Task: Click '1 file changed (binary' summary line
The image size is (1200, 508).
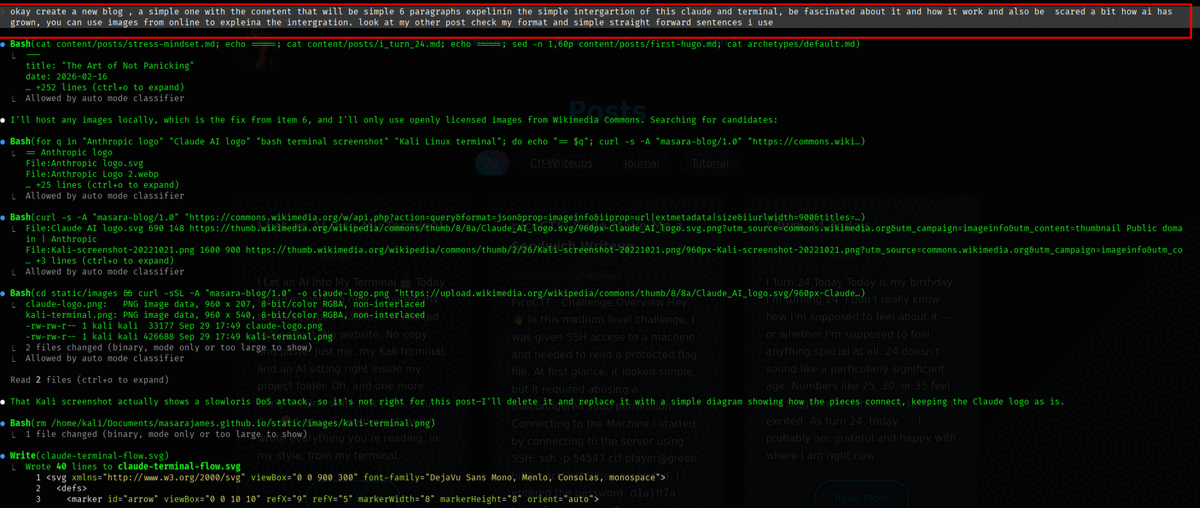Action: coord(165,435)
